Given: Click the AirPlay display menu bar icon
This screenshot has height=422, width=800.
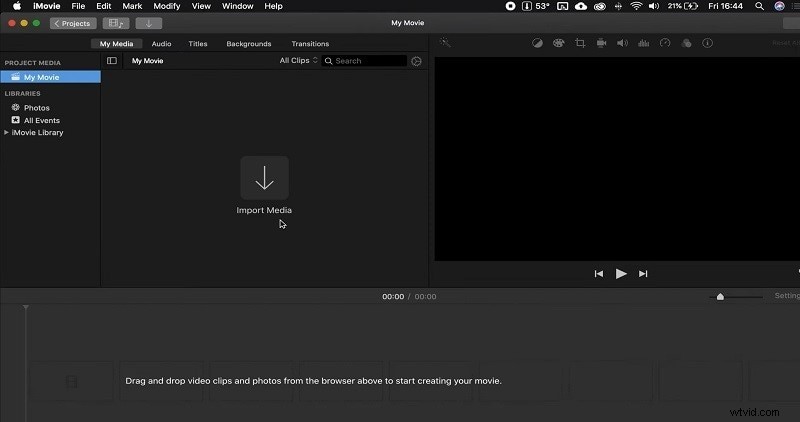Looking at the screenshot, I should click(x=563, y=6).
